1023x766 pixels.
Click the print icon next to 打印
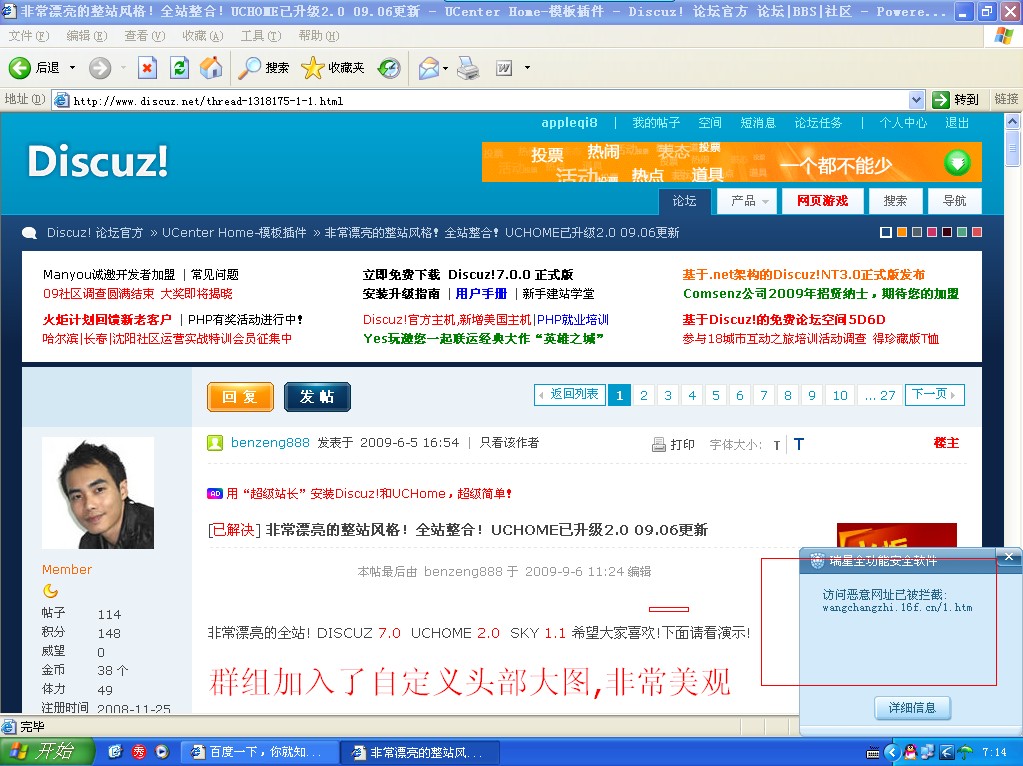pyautogui.click(x=658, y=444)
